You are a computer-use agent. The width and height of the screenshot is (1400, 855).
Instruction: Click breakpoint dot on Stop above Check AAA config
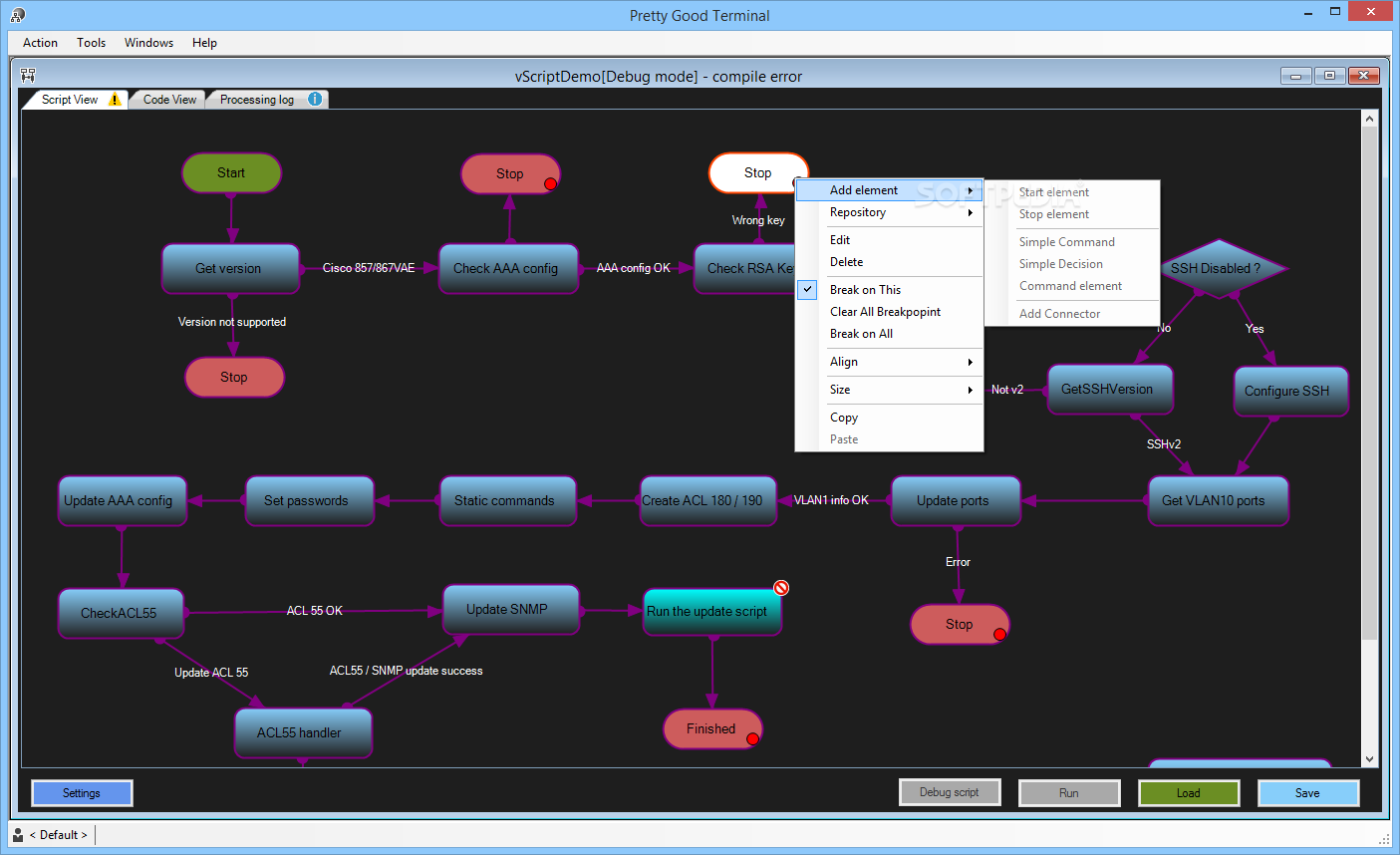pos(550,183)
